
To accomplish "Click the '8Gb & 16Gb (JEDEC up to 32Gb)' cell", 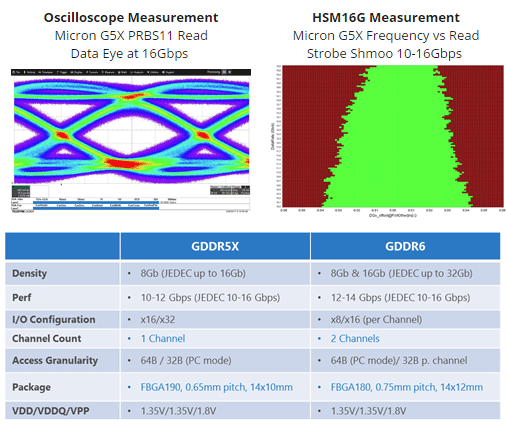I will (x=405, y=273).
